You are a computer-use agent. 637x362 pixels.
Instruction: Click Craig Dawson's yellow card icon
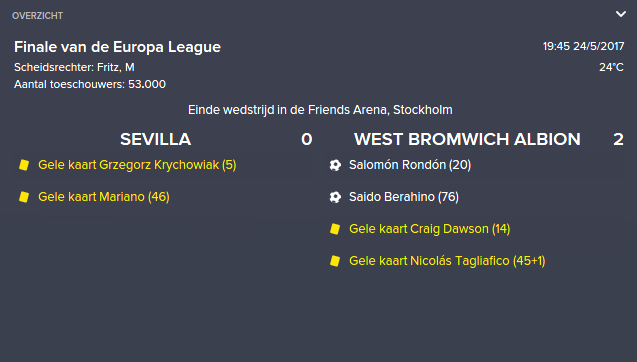(x=335, y=229)
